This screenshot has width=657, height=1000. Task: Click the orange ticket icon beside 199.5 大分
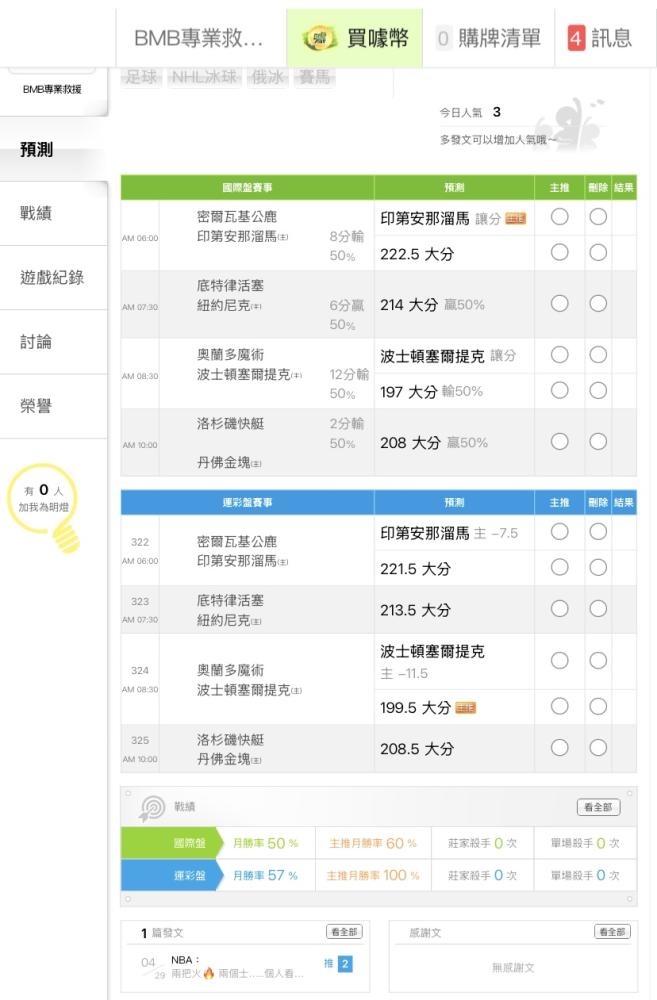tap(465, 708)
